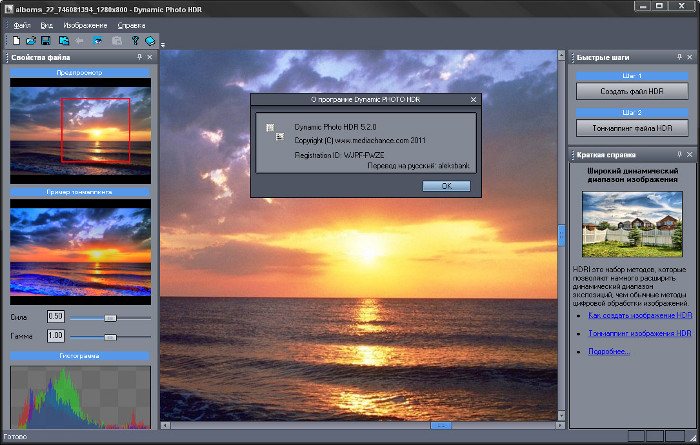Pin the Быстрые шаги panel

678,58
